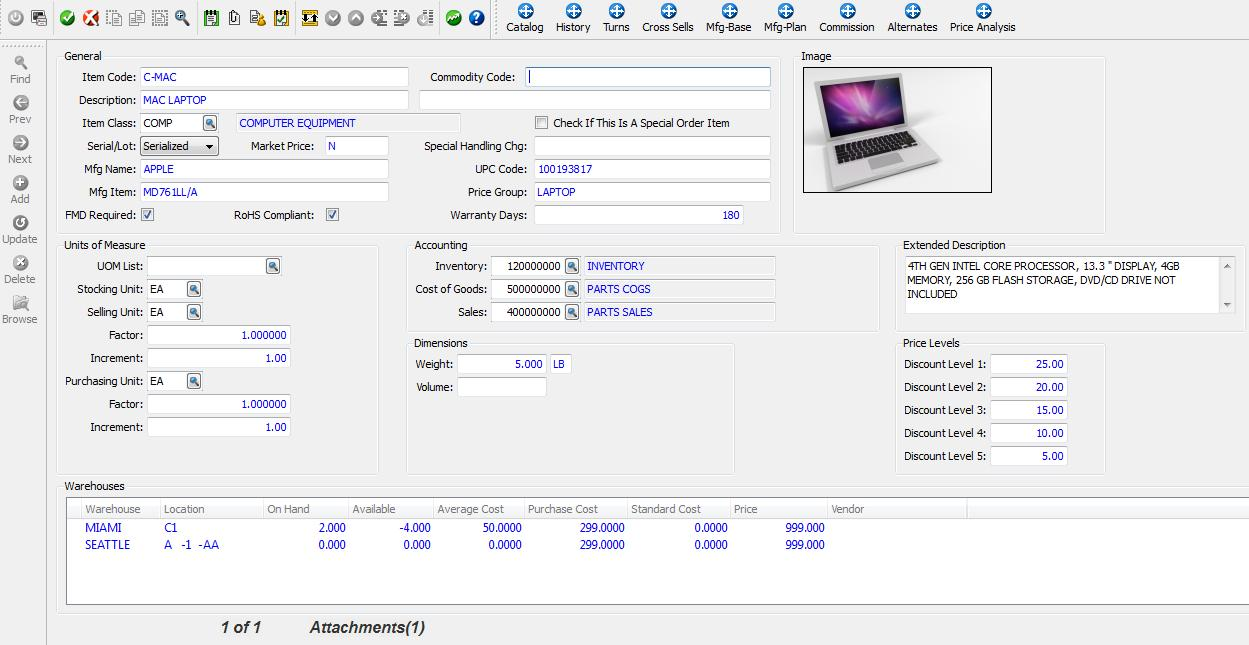1249x645 pixels.
Task: Click the Attachments(1) link
Action: coord(369,628)
